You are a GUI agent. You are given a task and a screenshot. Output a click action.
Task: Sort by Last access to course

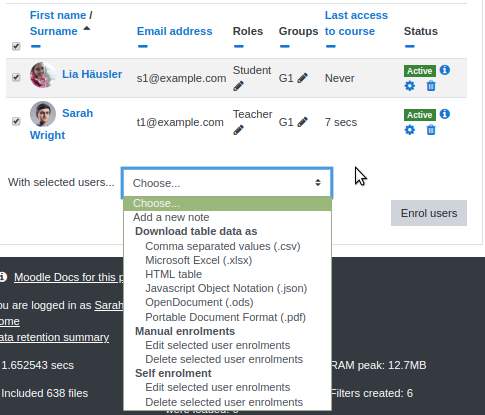[356, 23]
